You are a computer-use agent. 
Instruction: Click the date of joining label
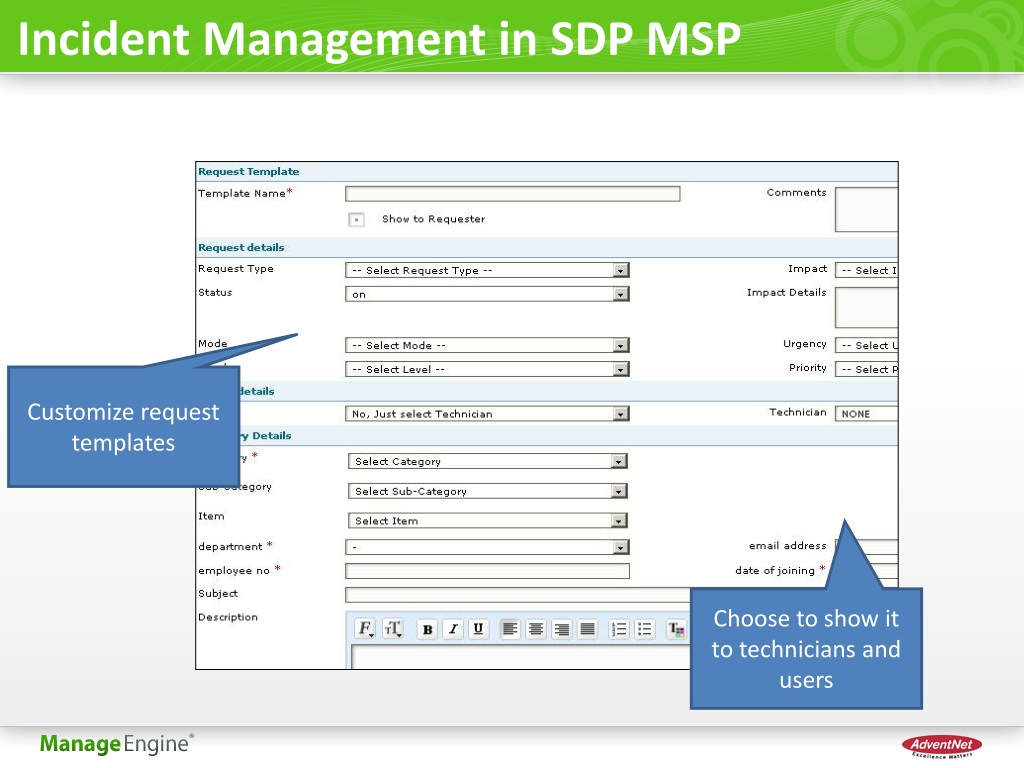pos(775,571)
